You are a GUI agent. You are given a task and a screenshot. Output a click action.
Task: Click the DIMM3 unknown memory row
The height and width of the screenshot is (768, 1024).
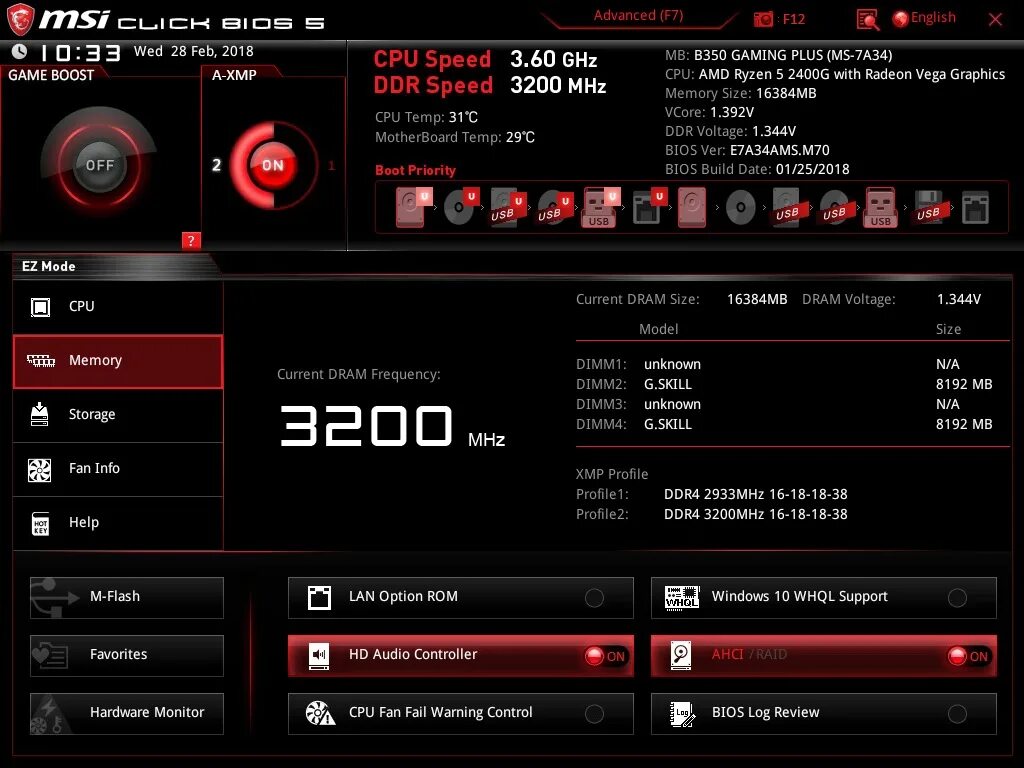pos(784,404)
